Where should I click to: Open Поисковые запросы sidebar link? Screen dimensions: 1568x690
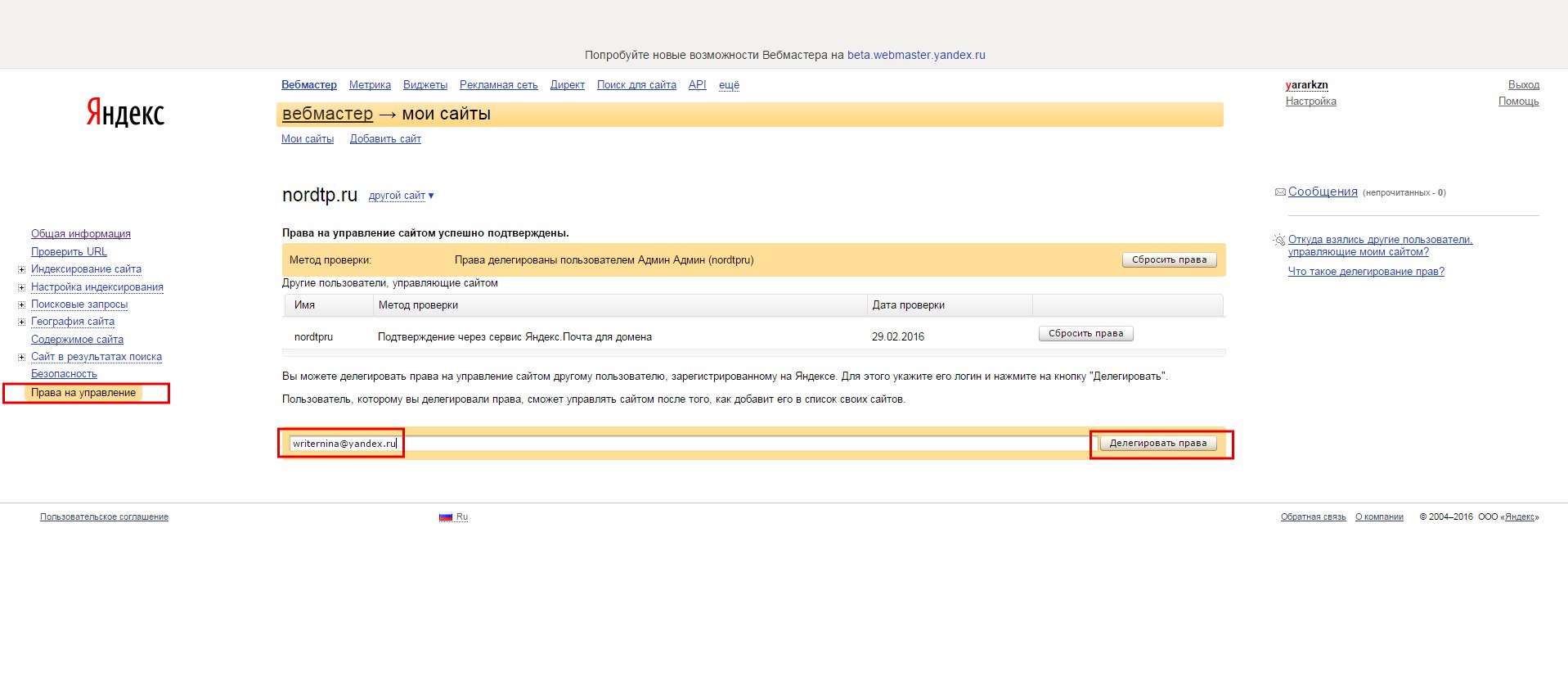click(79, 304)
